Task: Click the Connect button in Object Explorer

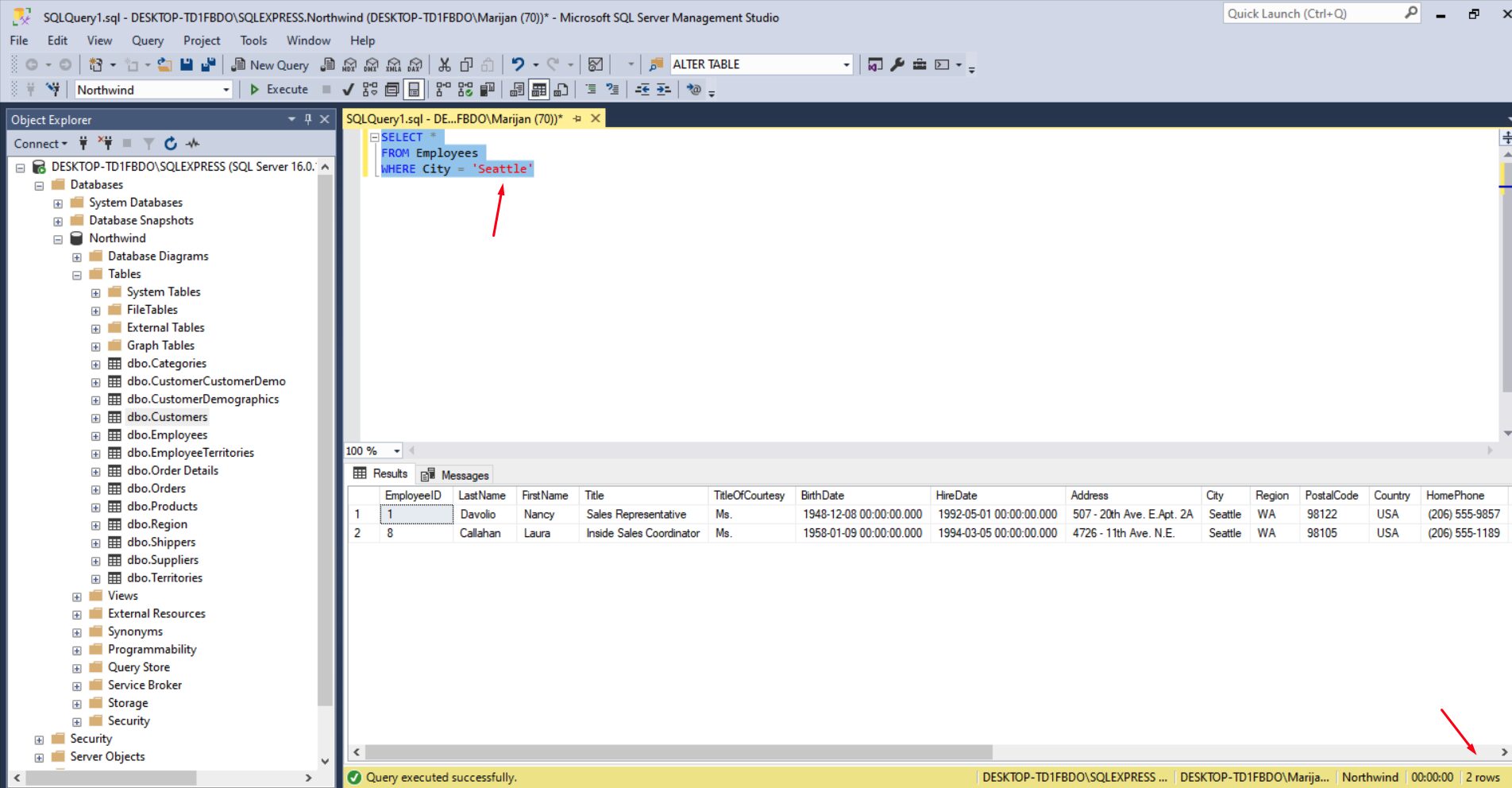Action: [x=40, y=144]
